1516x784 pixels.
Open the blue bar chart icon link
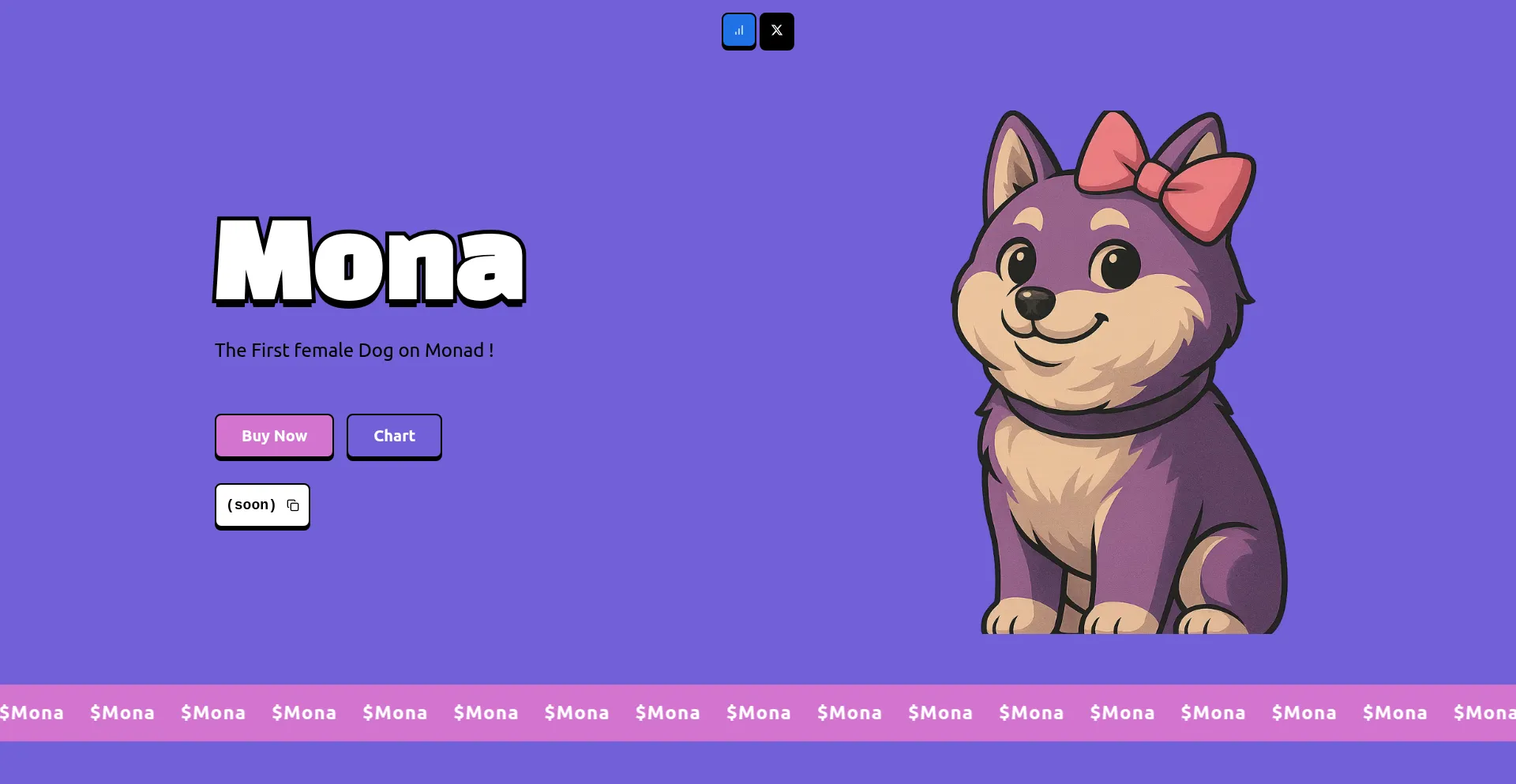click(739, 31)
